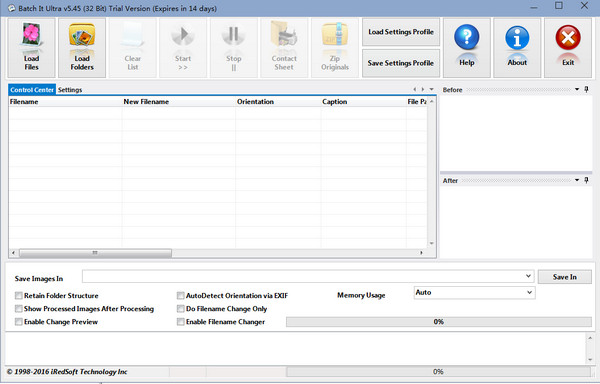Click the Batch It Ultra title bar icon
600x384 pixels.
coord(11,8)
